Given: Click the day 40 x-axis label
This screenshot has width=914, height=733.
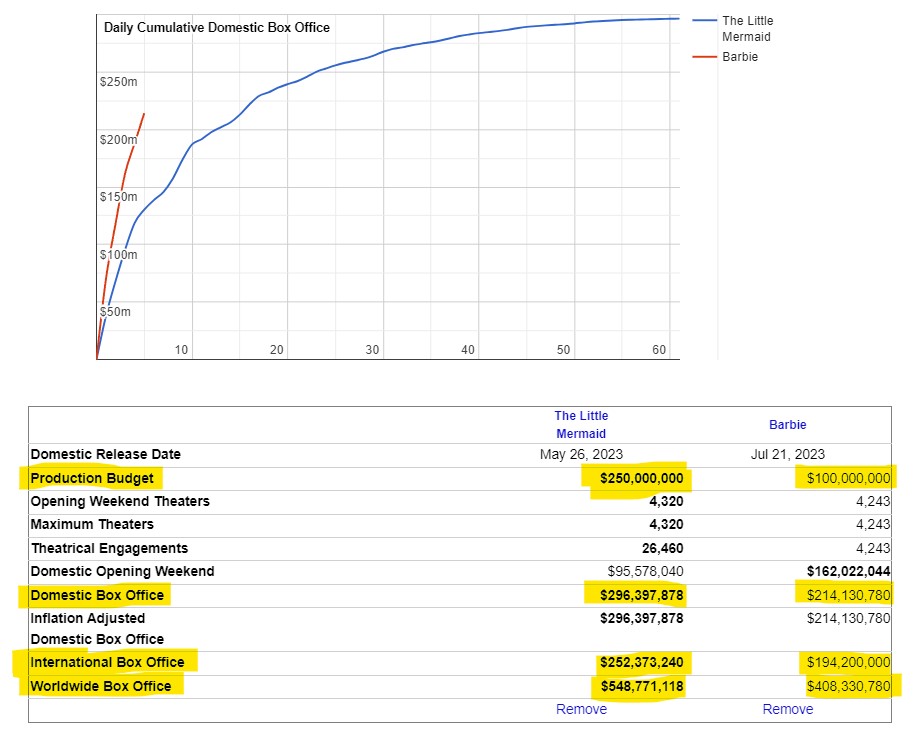Looking at the screenshot, I should click(x=468, y=349).
